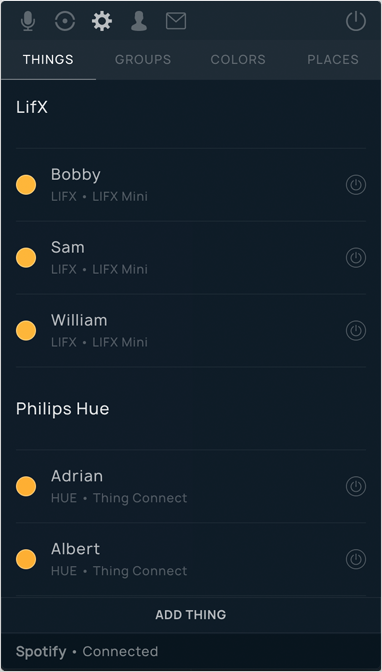382x672 pixels.
Task: Click the microphone icon in top bar
Action: (28, 21)
